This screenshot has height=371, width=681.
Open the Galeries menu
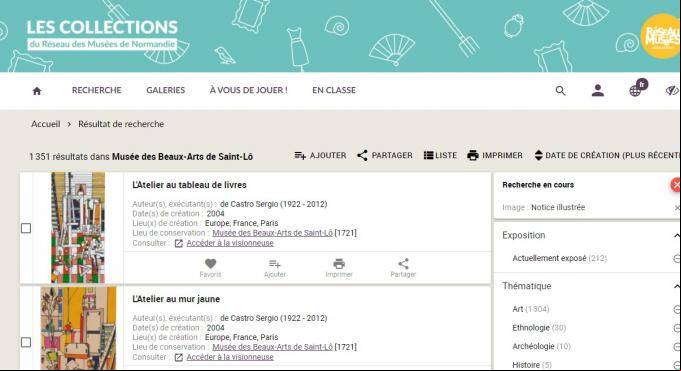(165, 90)
